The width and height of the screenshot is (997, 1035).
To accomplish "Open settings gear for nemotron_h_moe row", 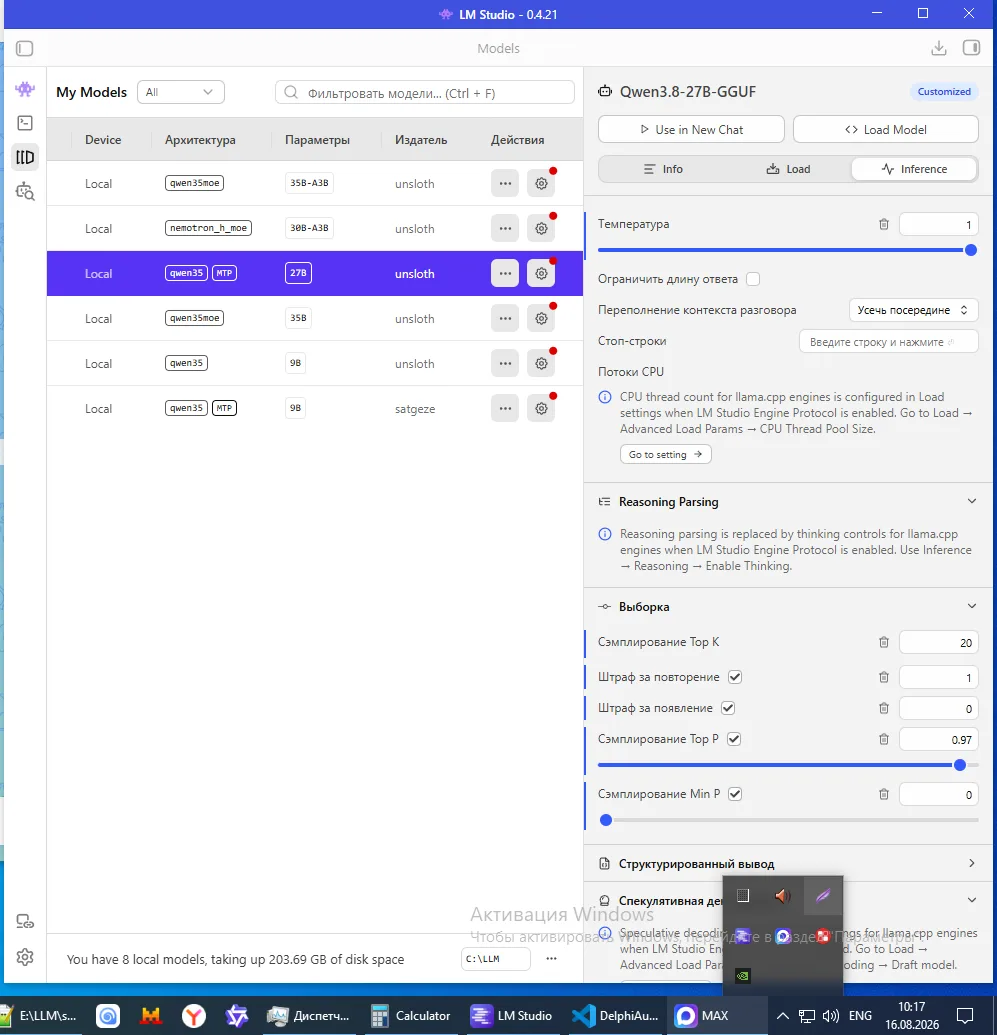I will pos(541,228).
